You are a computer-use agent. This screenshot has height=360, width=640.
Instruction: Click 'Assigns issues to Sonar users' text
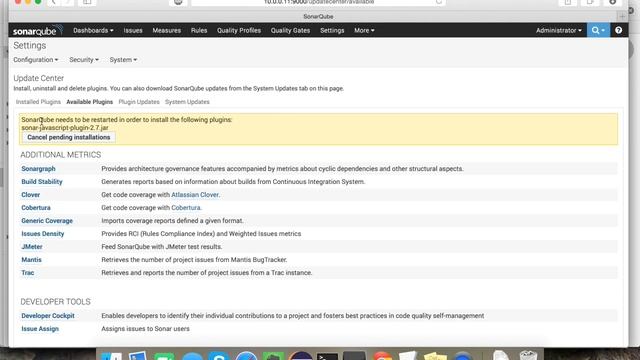pyautogui.click(x=145, y=329)
